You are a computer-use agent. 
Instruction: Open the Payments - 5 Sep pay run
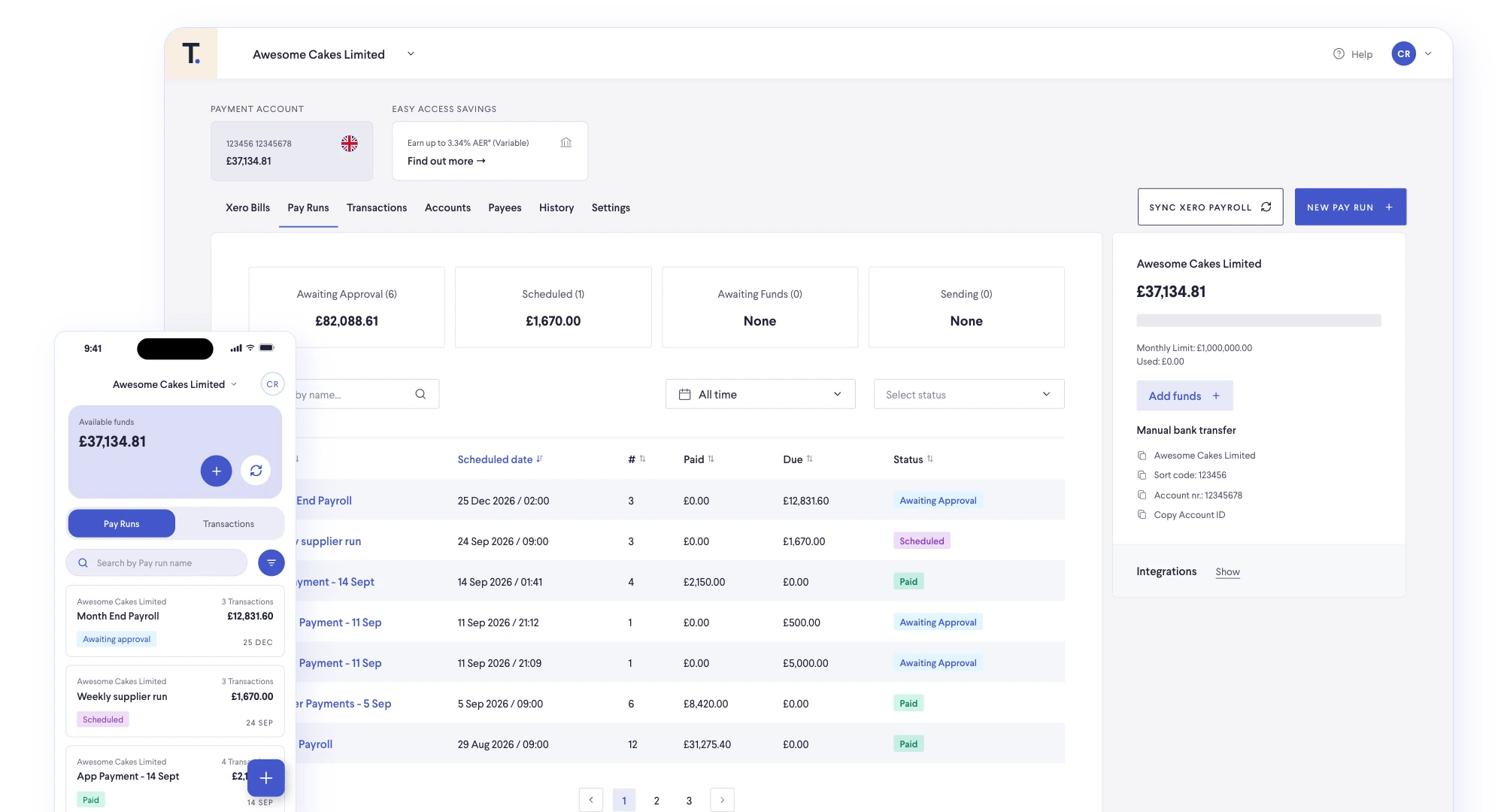pos(343,704)
